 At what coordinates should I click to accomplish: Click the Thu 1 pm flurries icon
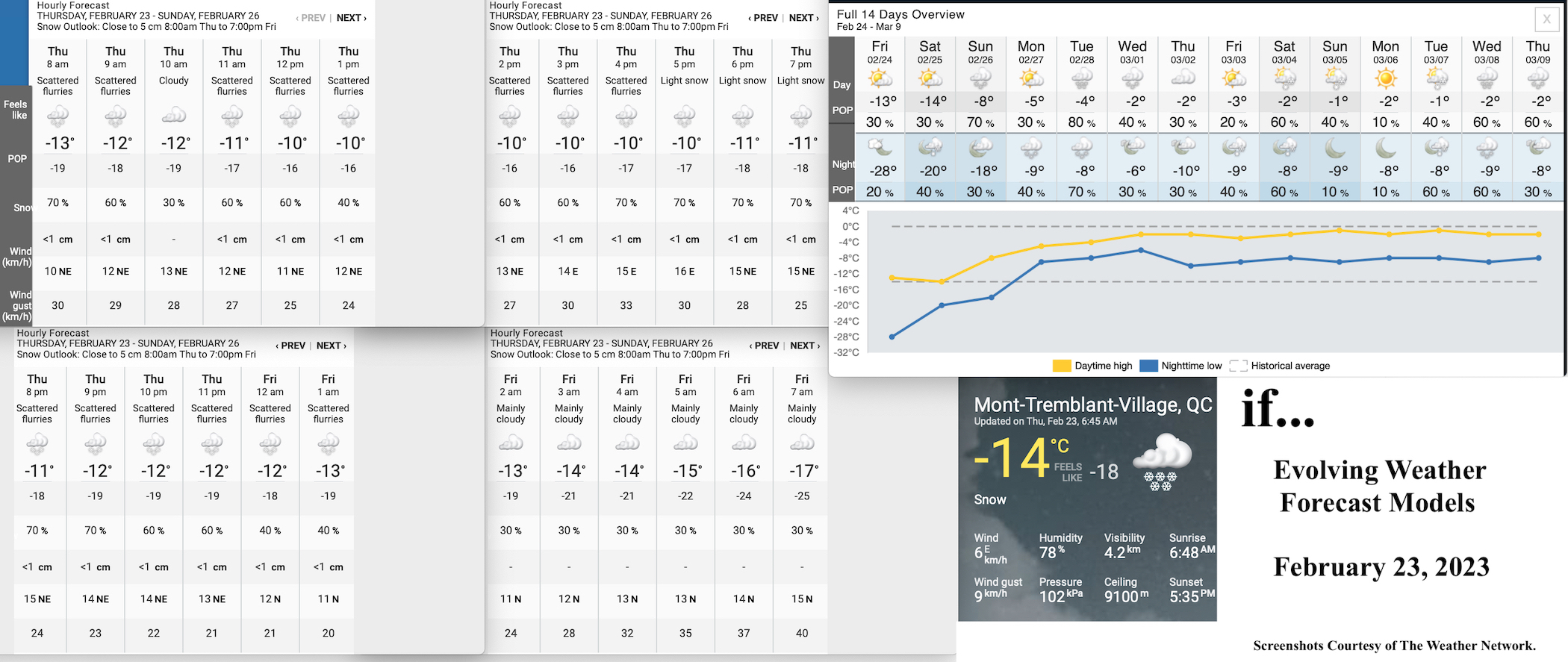coord(349,116)
